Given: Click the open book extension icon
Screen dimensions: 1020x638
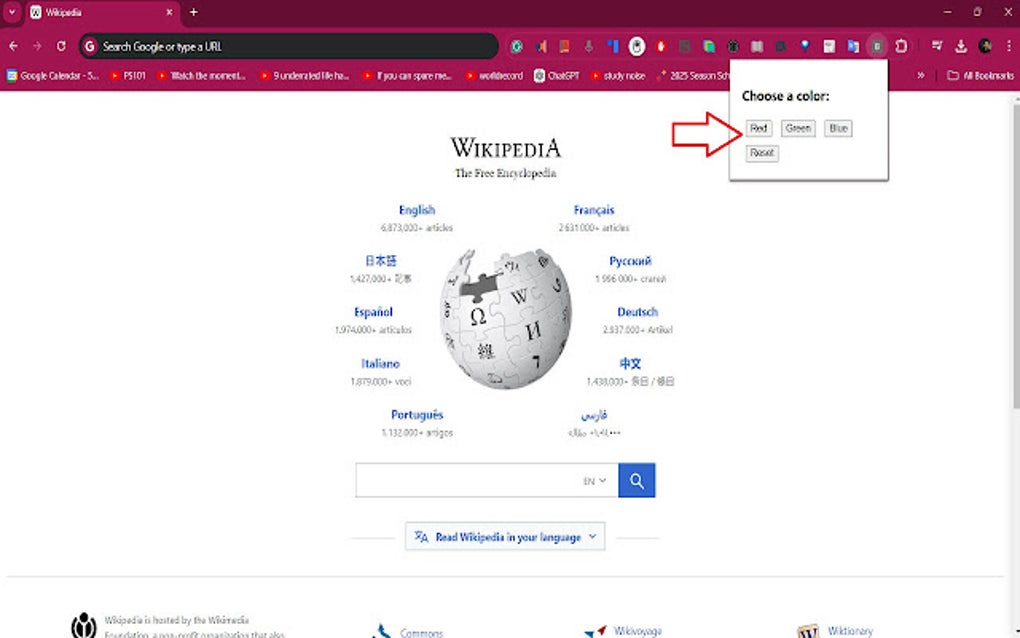Looking at the screenshot, I should pos(757,46).
